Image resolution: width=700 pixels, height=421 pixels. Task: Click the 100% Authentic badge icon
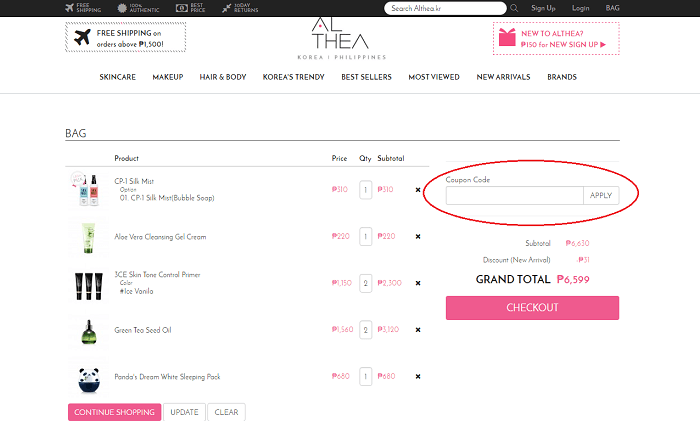(x=122, y=8)
